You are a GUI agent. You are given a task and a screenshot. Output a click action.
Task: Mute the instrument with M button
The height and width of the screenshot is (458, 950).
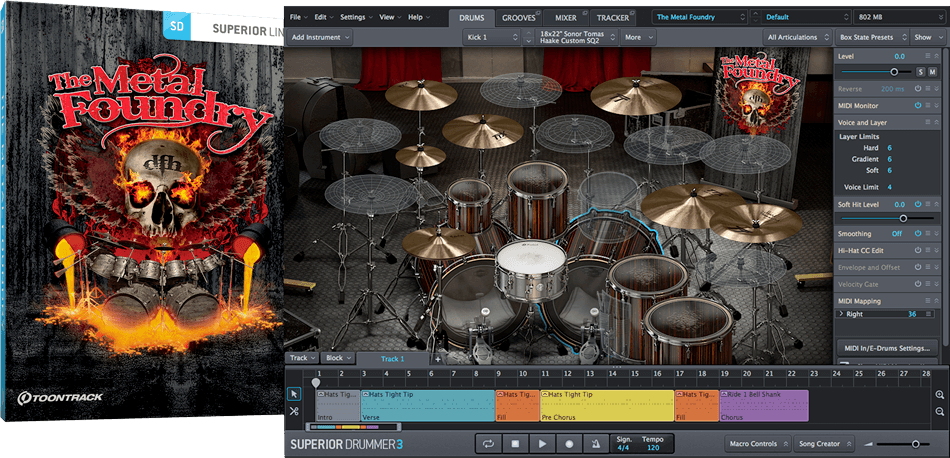coord(933,72)
